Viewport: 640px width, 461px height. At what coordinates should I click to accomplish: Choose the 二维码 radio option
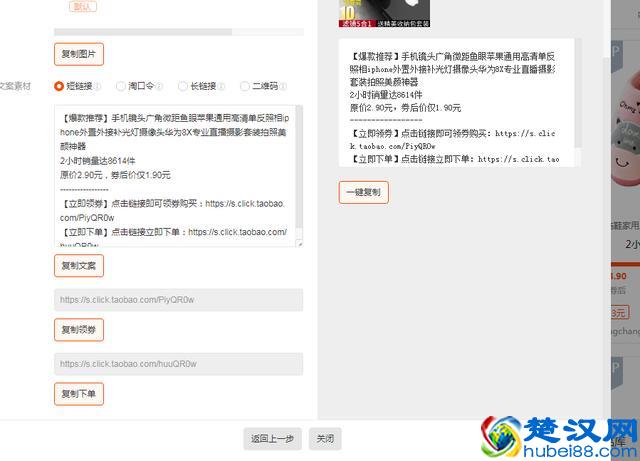(x=244, y=86)
